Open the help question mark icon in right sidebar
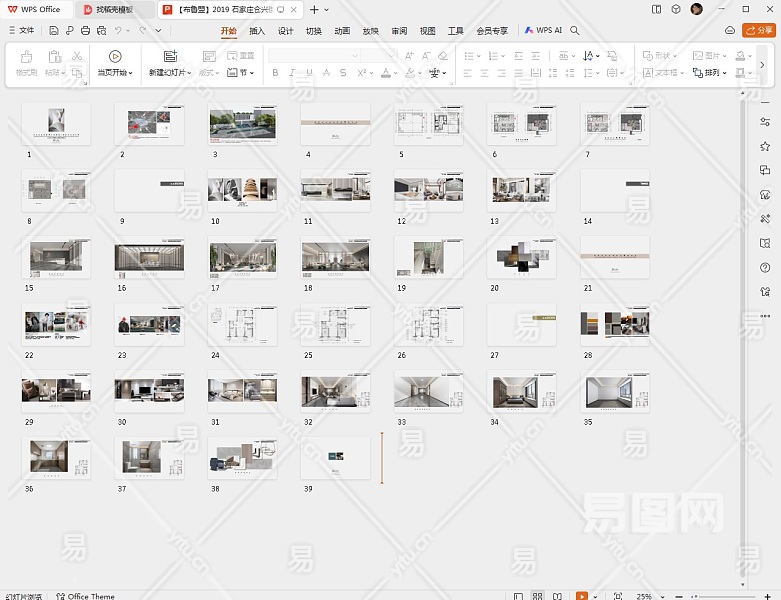 click(x=765, y=267)
